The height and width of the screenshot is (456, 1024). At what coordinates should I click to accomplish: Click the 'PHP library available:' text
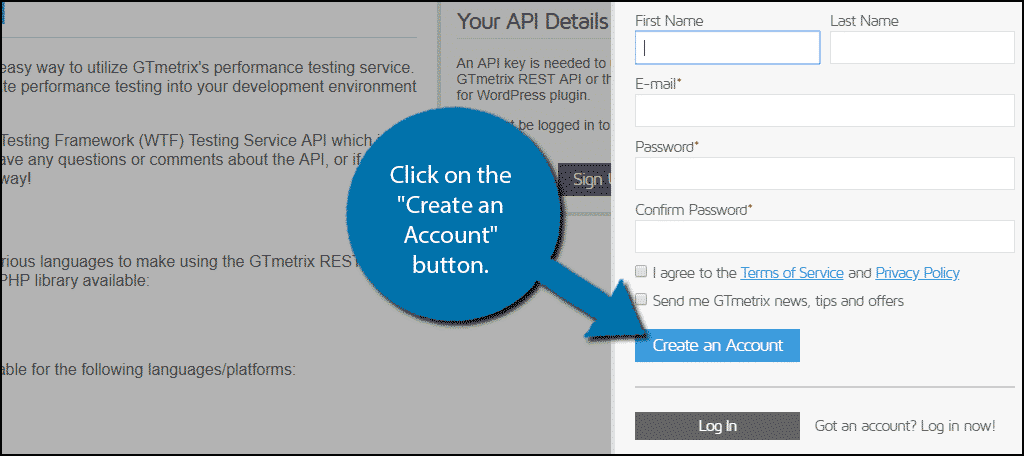coord(75,281)
